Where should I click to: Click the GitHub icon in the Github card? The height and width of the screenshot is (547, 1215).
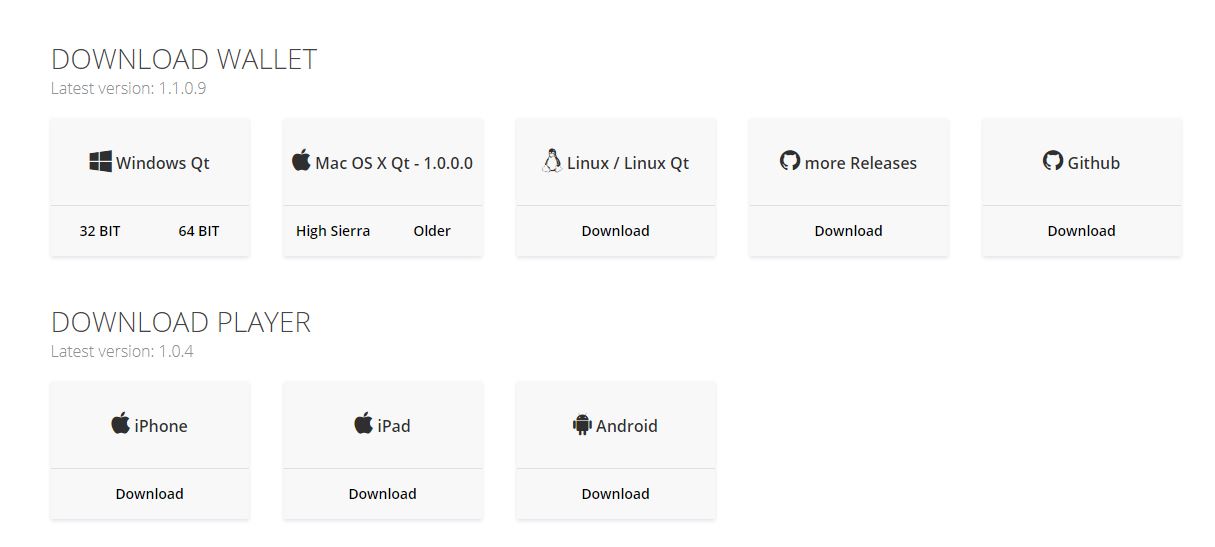[1052, 160]
